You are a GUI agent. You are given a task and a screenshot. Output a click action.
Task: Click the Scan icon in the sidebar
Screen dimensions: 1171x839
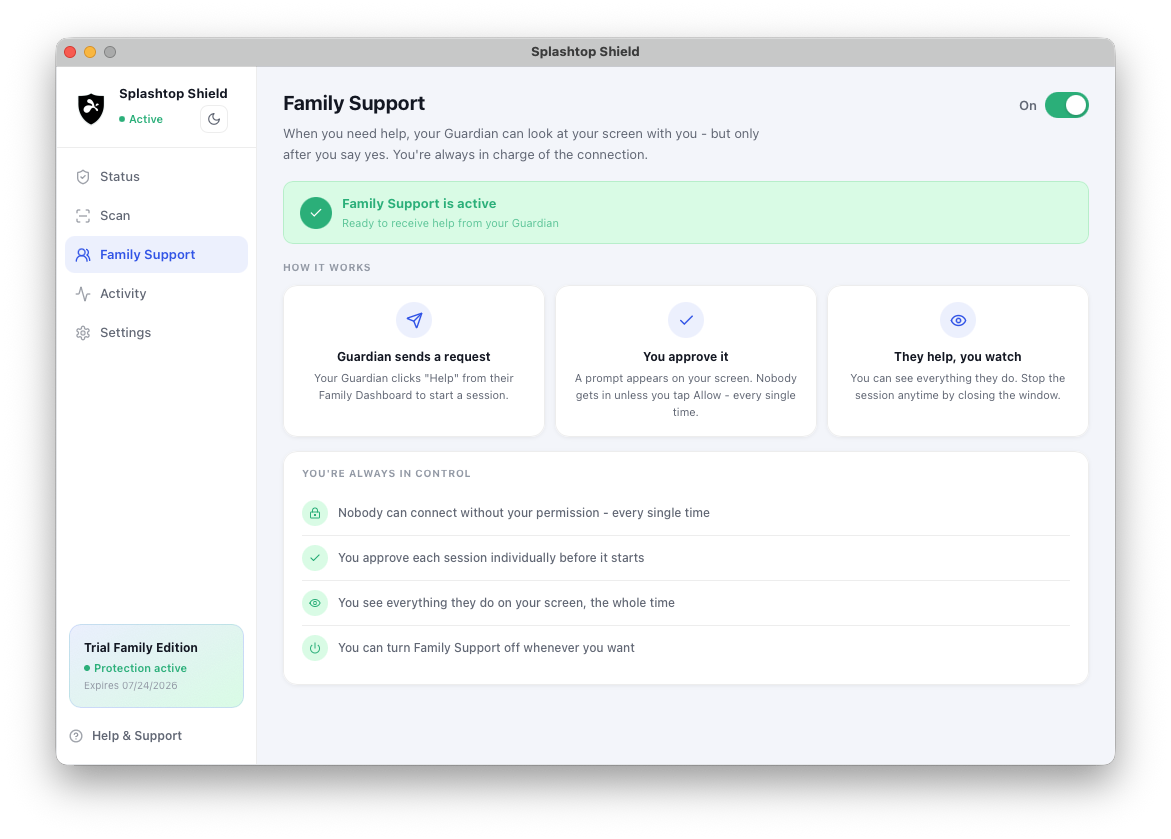click(83, 216)
